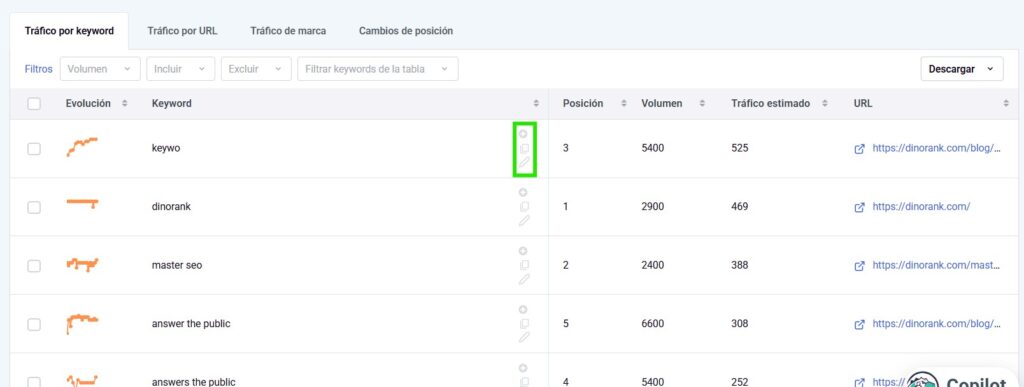Click the plus icon for master seo
The image size is (1024, 387).
[523, 251]
